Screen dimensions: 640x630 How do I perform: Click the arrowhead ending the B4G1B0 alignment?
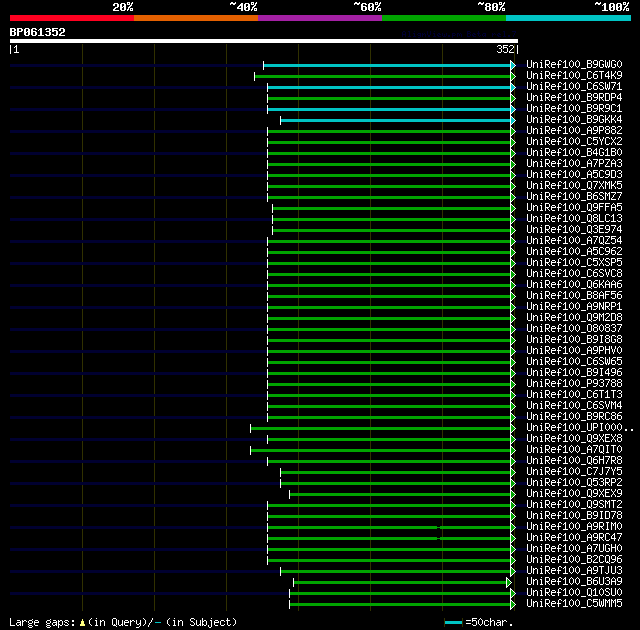click(513, 153)
